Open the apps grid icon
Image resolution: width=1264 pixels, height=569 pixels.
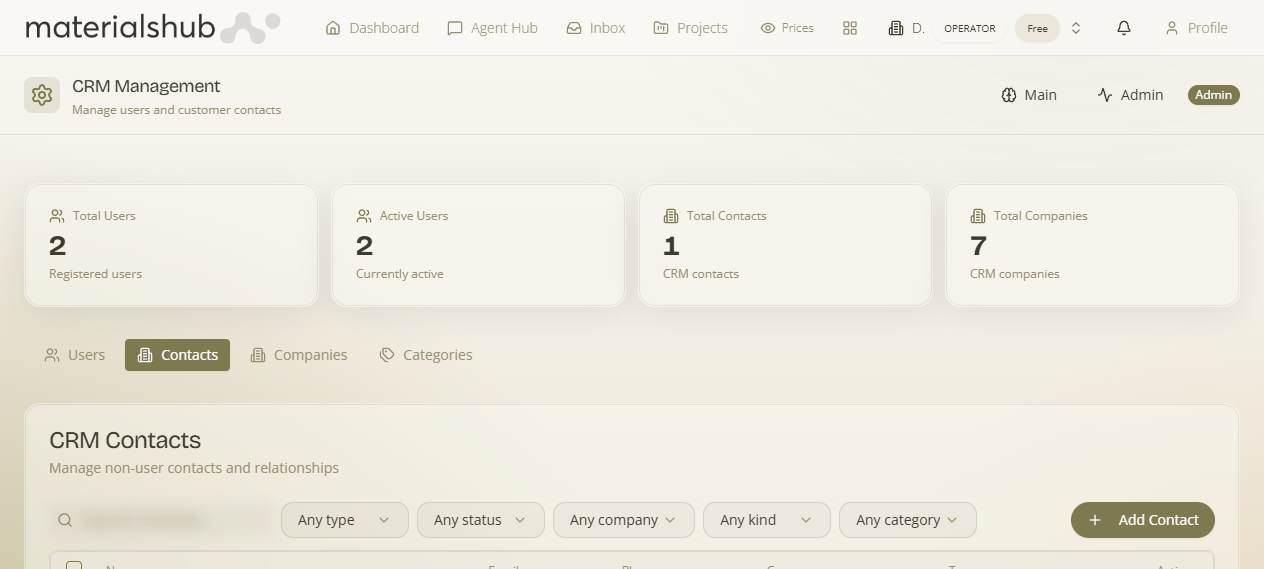pos(850,28)
